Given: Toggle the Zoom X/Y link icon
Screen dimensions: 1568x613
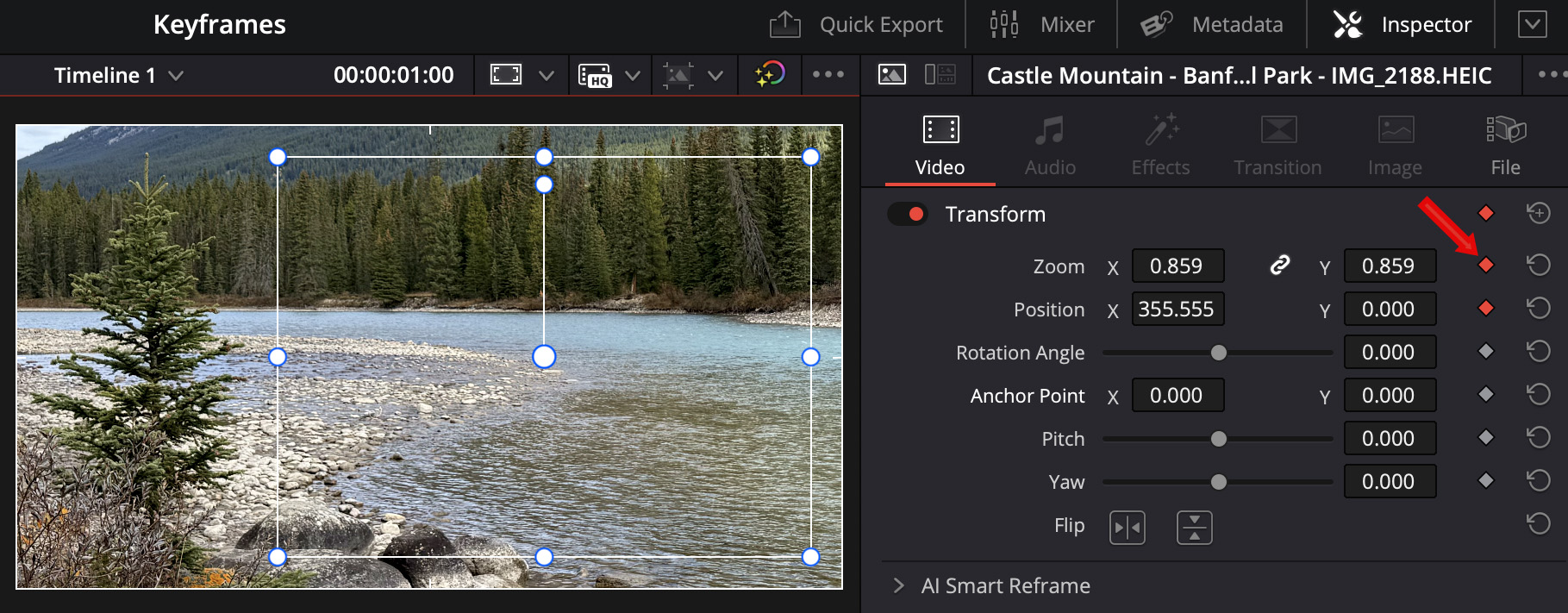Looking at the screenshot, I should [x=1279, y=266].
